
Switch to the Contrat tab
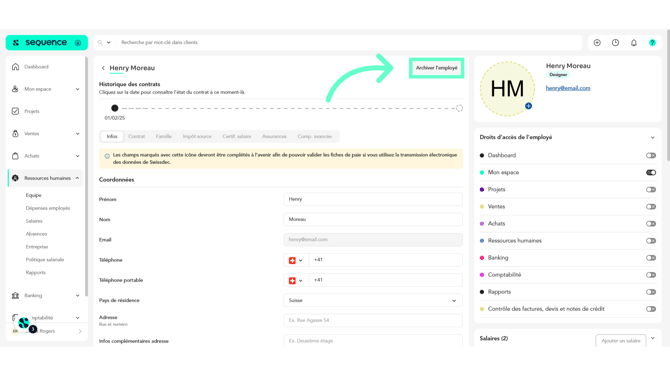pyautogui.click(x=137, y=136)
